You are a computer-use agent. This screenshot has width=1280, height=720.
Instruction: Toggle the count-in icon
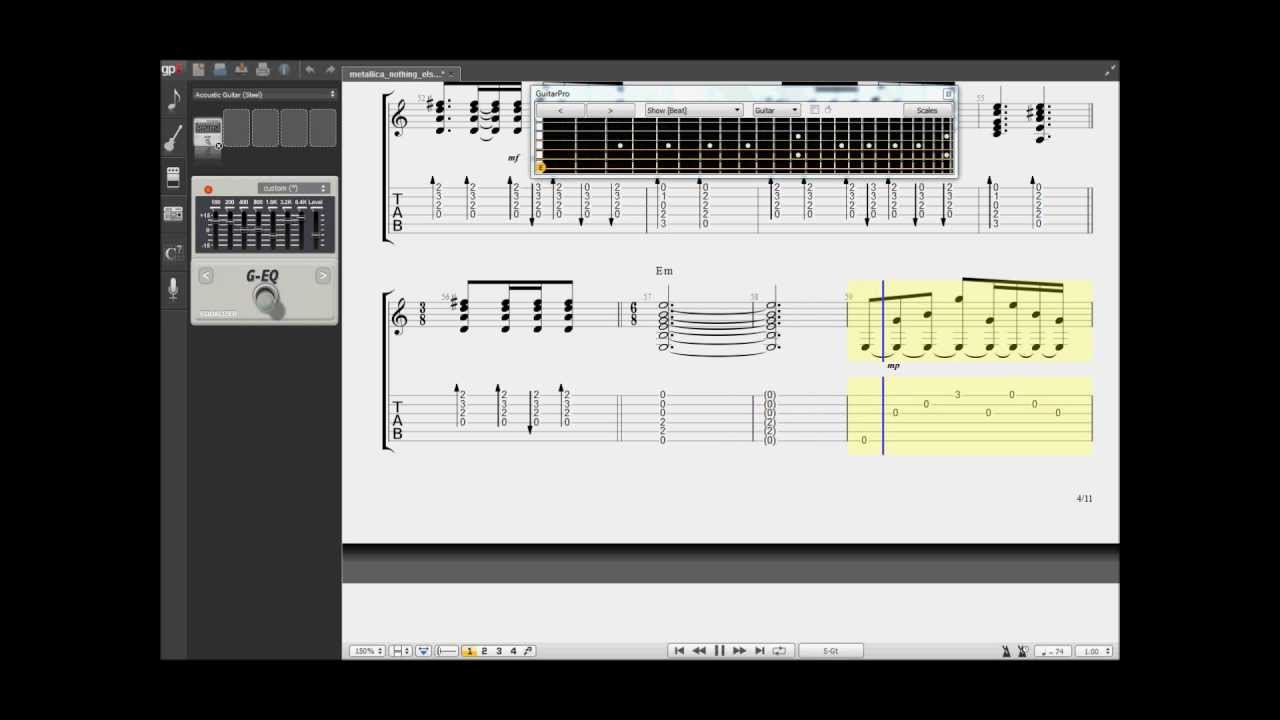[1023, 651]
